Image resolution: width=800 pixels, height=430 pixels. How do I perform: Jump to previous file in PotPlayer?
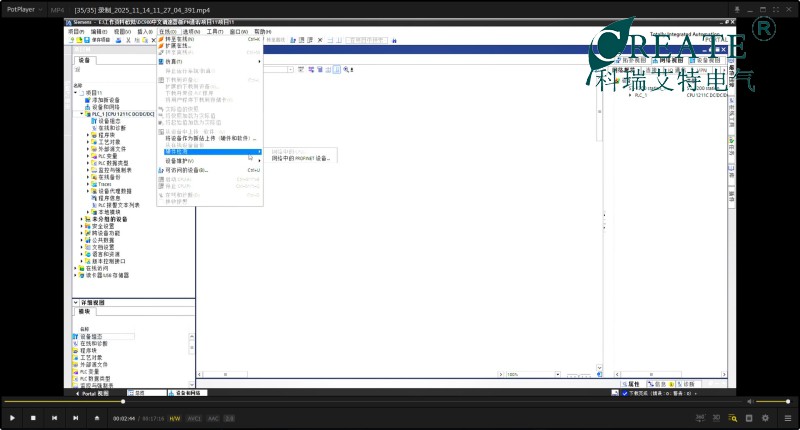55,418
